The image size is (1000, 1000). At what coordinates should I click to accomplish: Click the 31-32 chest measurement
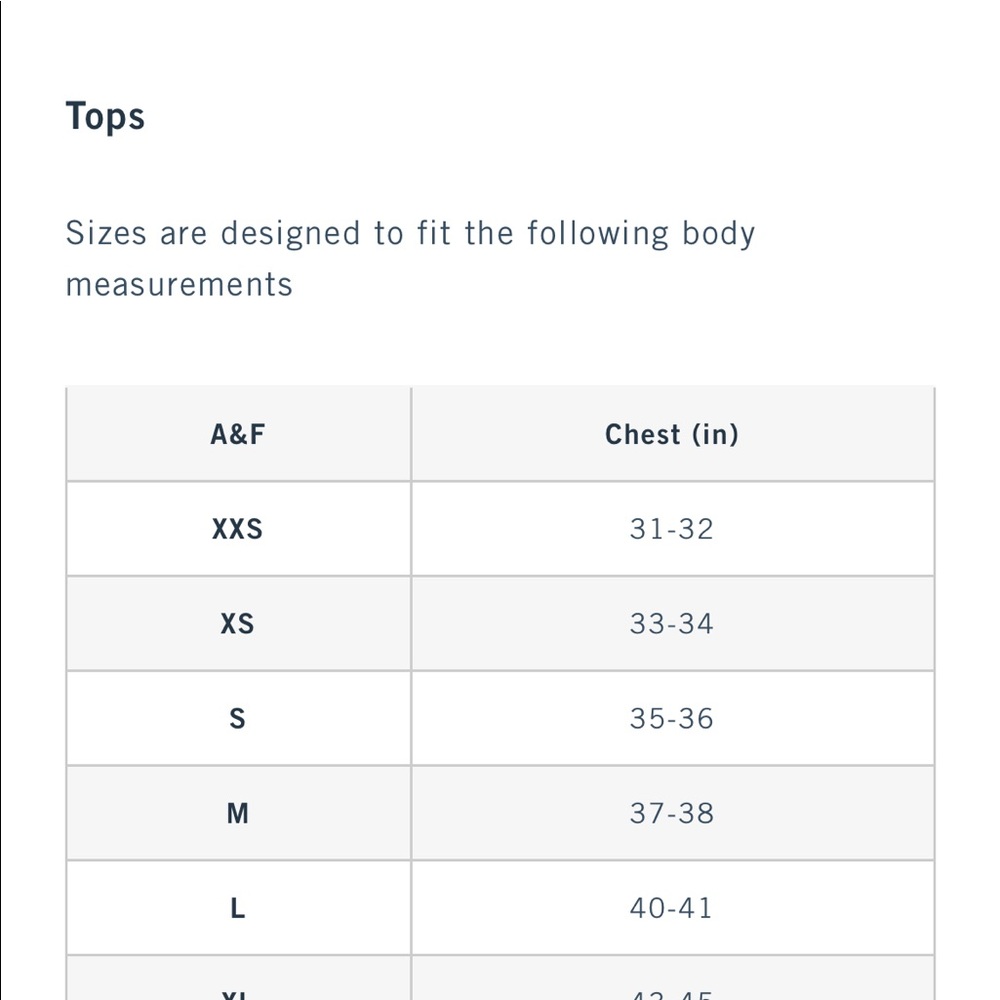(x=672, y=529)
